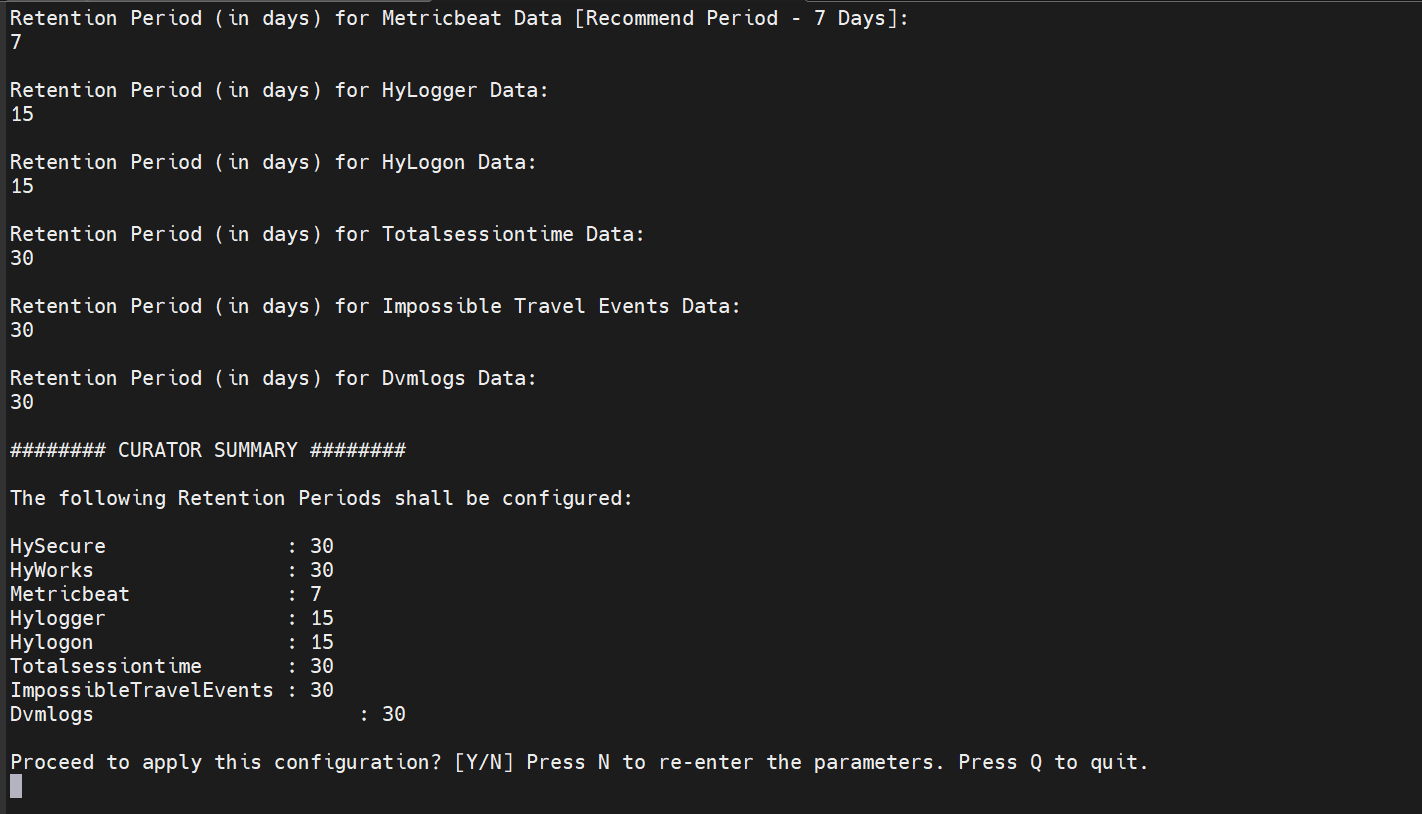Click the Impossible Travel Events Data prompt line
This screenshot has height=814, width=1422.
pos(375,306)
